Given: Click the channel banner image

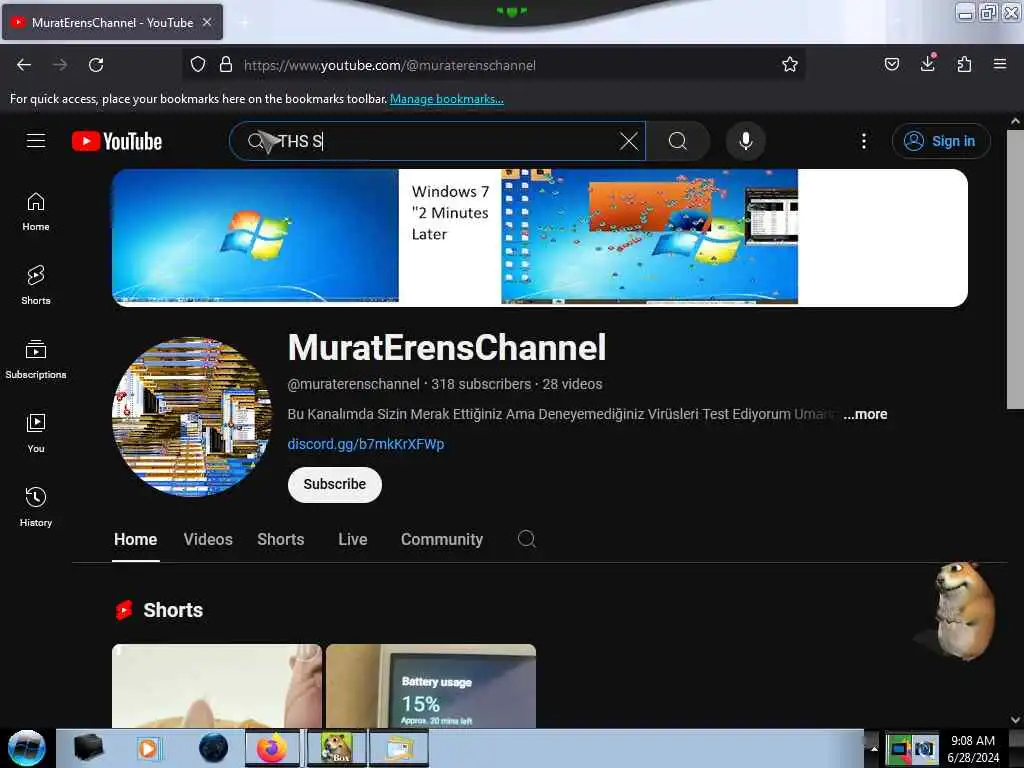Looking at the screenshot, I should tap(539, 238).
